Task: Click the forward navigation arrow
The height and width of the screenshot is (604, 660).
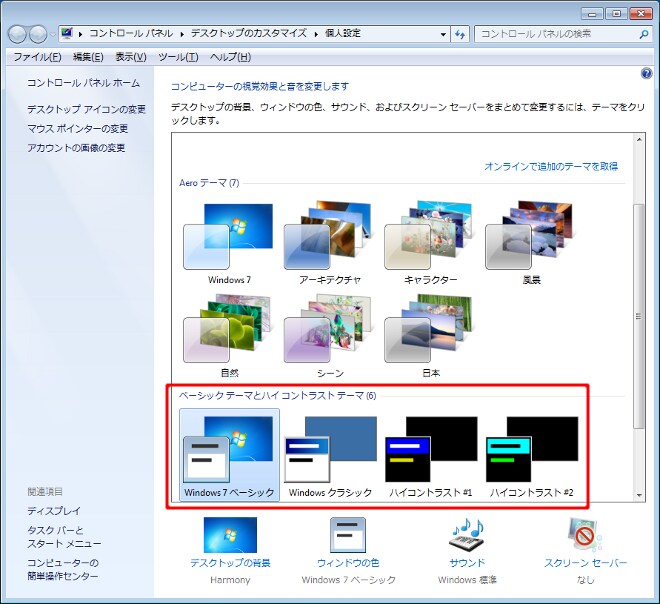Action: pos(38,34)
